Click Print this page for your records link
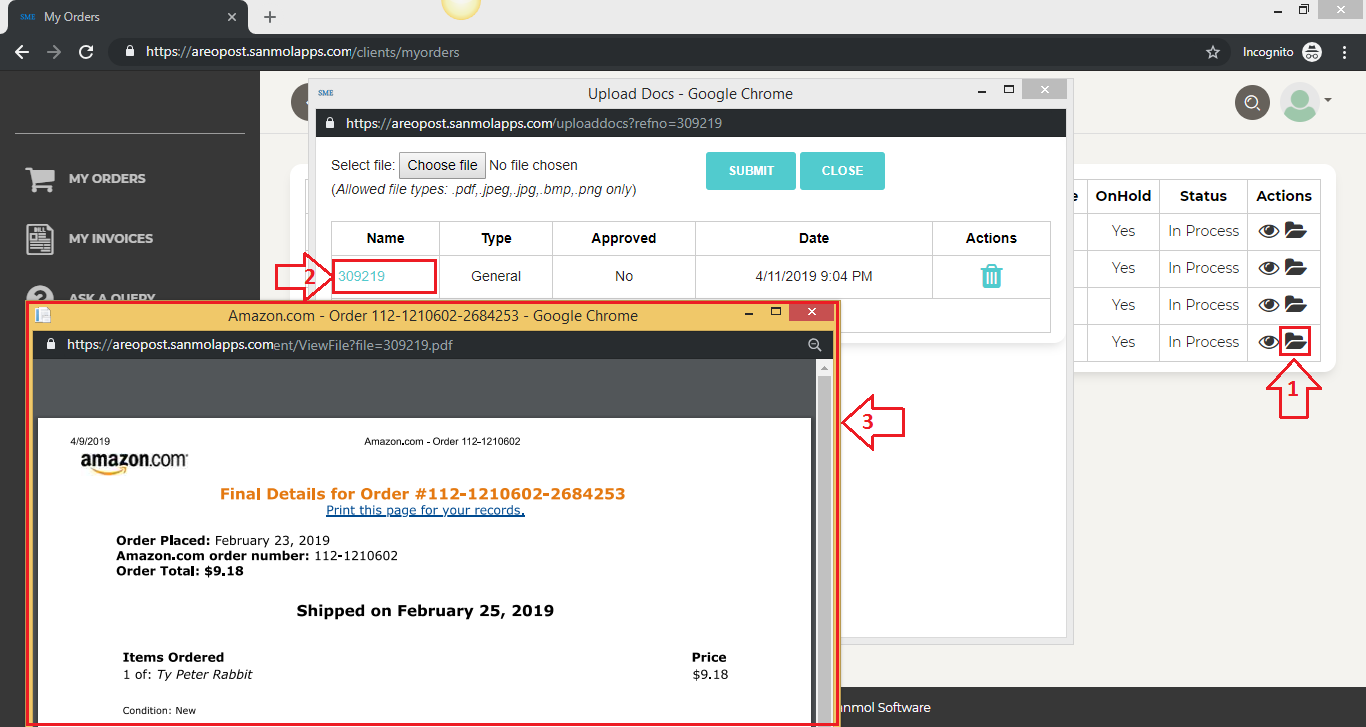The width and height of the screenshot is (1366, 727). pyautogui.click(x=425, y=510)
